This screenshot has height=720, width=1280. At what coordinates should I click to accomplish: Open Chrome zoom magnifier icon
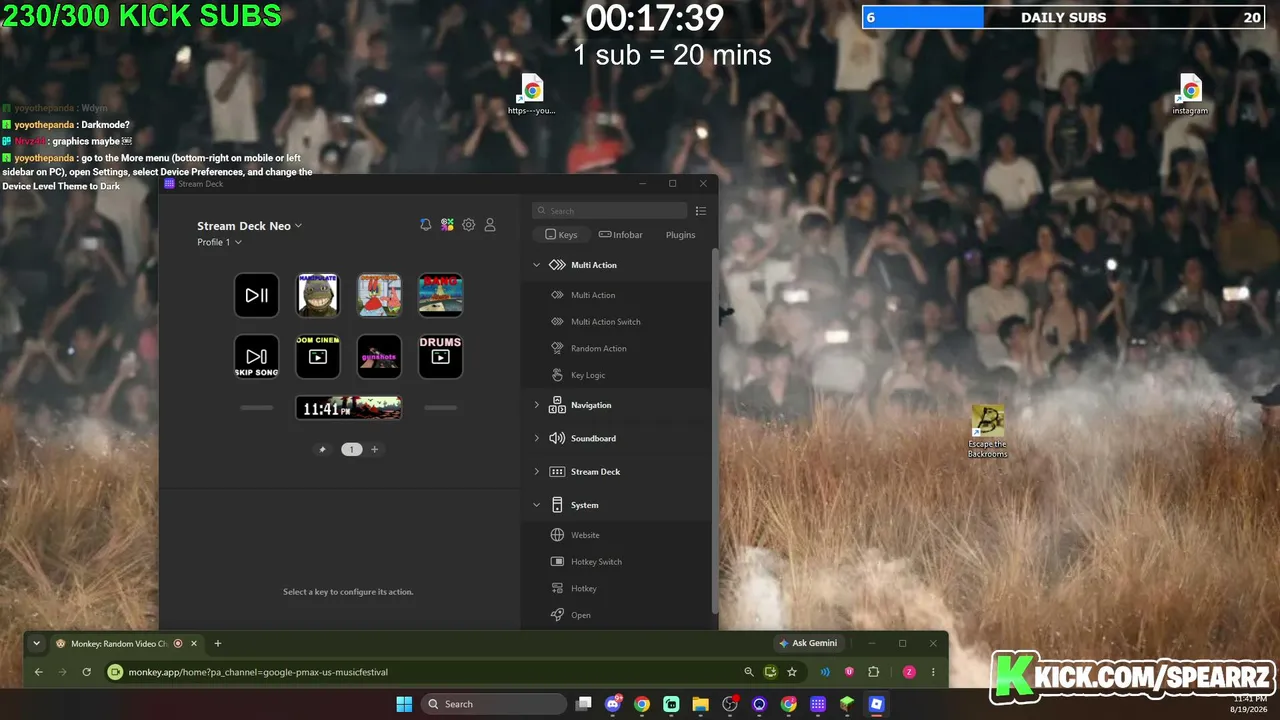[749, 672]
